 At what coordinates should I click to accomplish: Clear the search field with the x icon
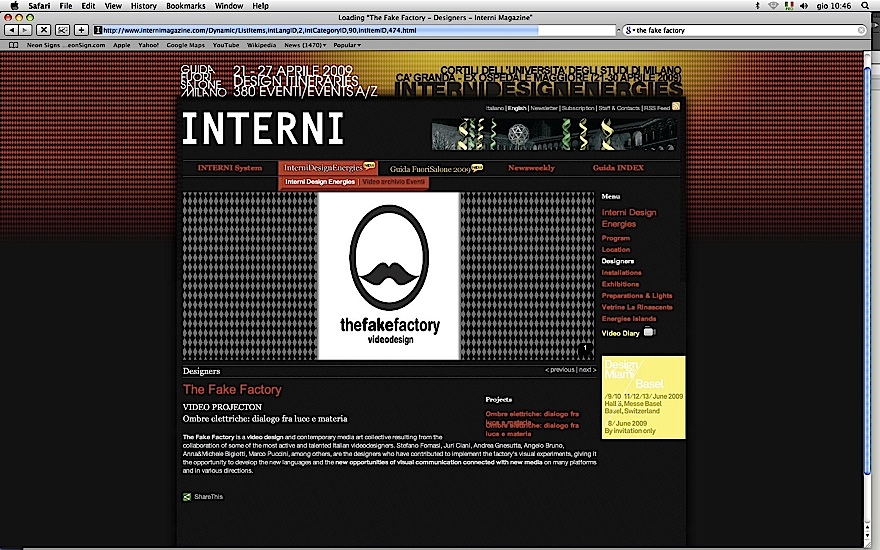tap(858, 30)
